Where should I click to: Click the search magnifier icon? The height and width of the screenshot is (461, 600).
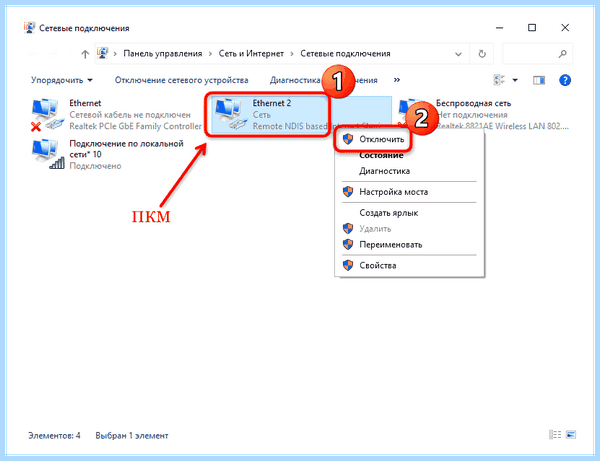(562, 54)
